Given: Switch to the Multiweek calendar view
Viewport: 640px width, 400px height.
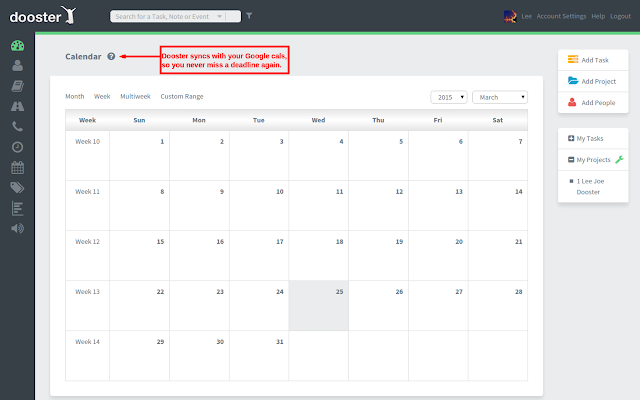Looking at the screenshot, I should [x=135, y=97].
